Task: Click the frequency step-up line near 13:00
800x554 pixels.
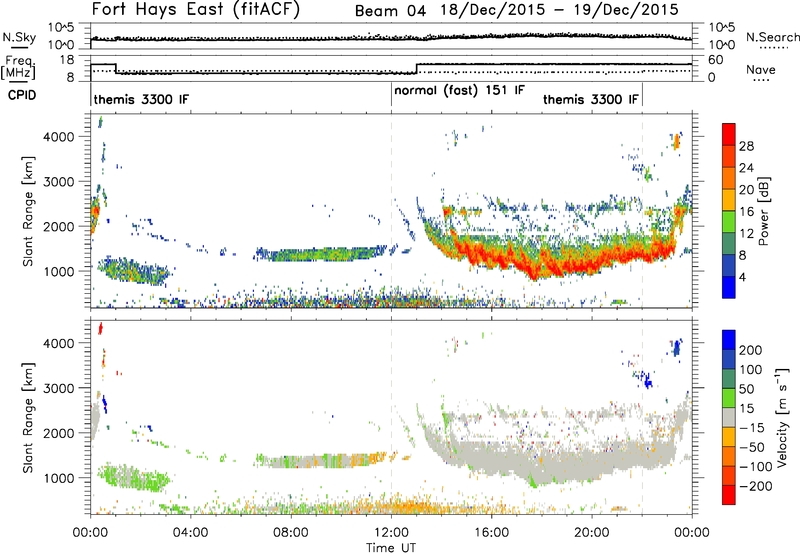Action: click(417, 69)
